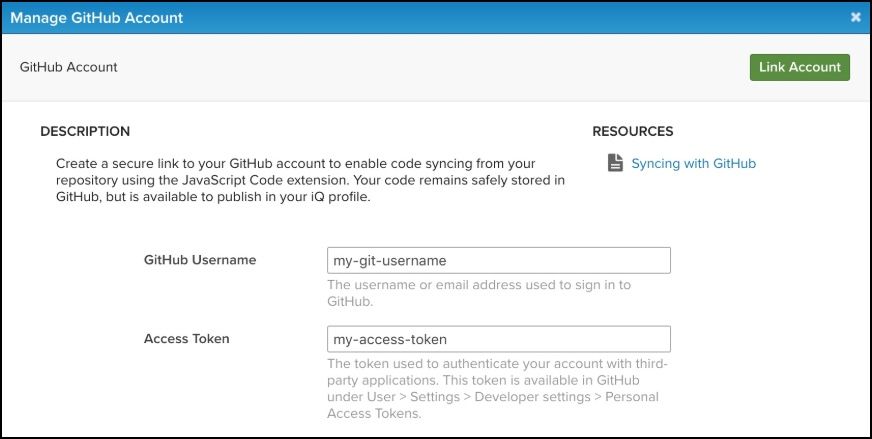Click 'iQ profile' at the description's end
The image size is (872, 439).
(340, 197)
